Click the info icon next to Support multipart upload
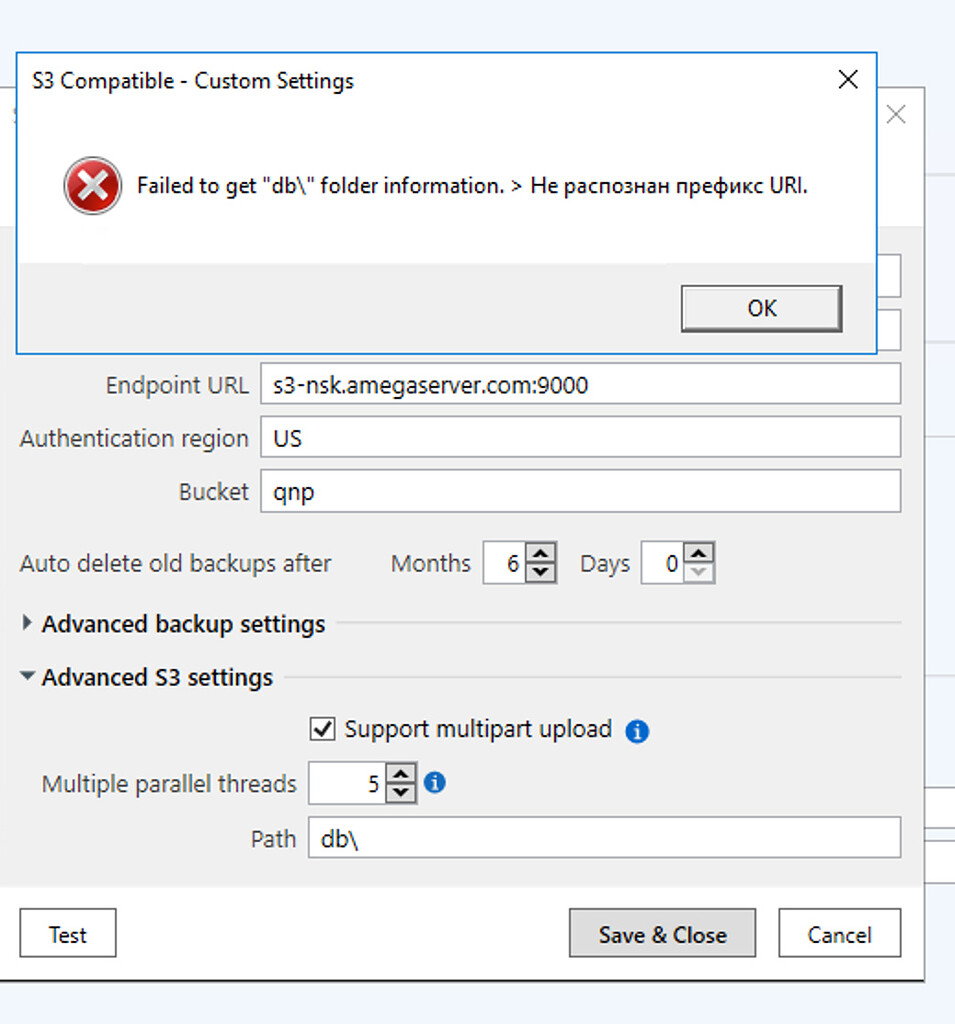Screen dimensions: 955x1024 pos(637,730)
